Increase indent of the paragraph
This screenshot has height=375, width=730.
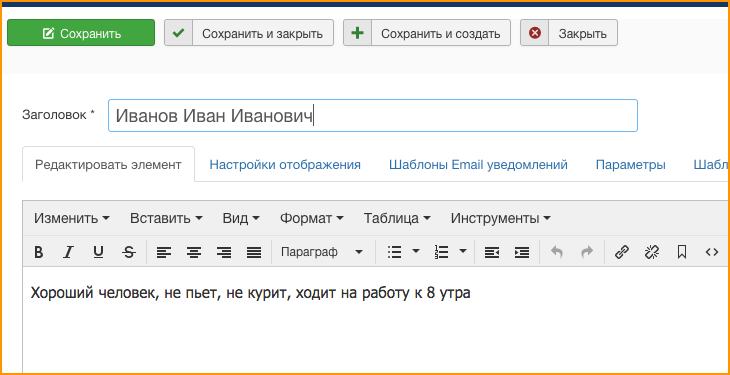pos(522,252)
